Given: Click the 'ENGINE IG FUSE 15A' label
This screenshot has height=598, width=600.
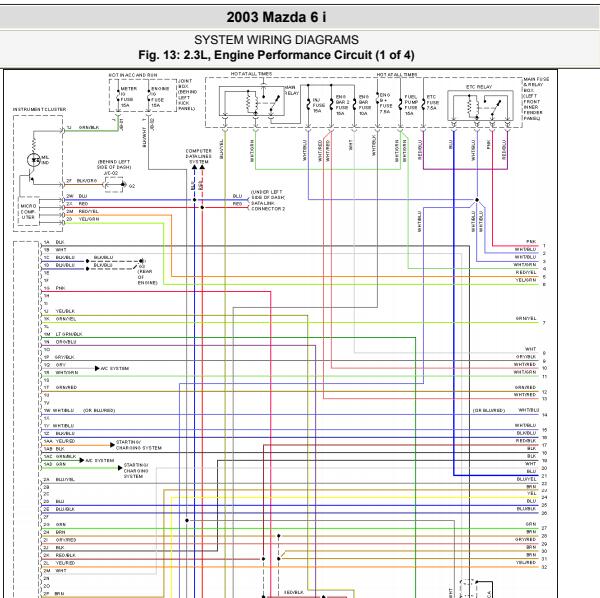Looking at the screenshot, I should point(160,97).
